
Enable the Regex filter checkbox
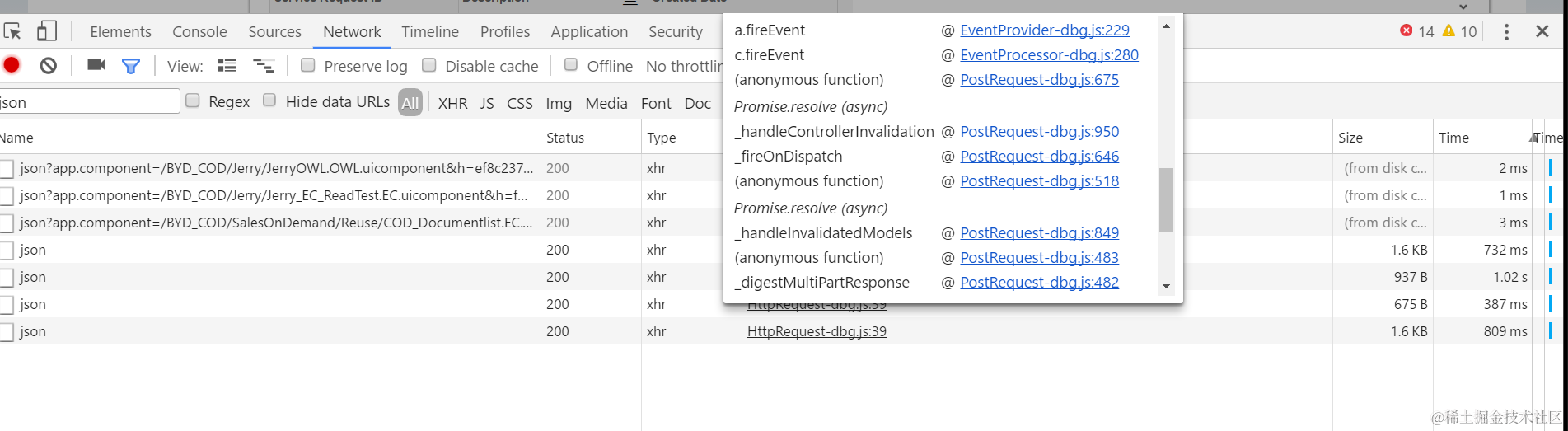(193, 101)
